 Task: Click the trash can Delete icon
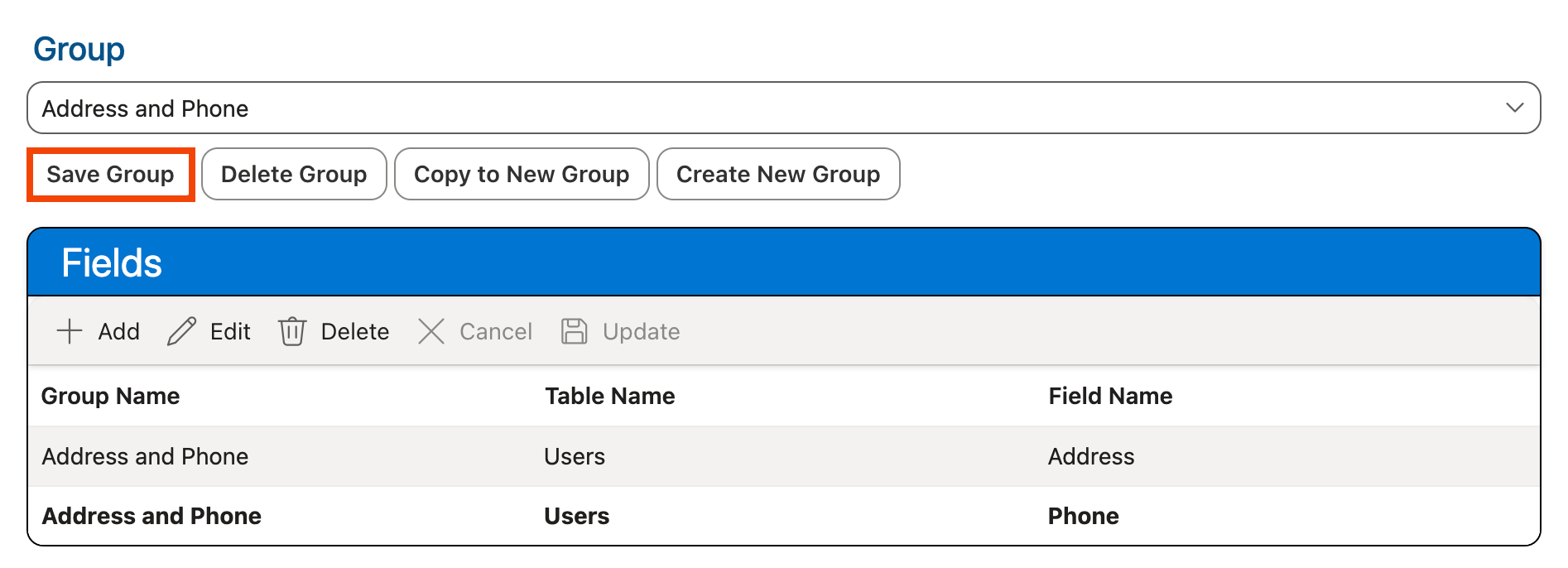(x=292, y=331)
